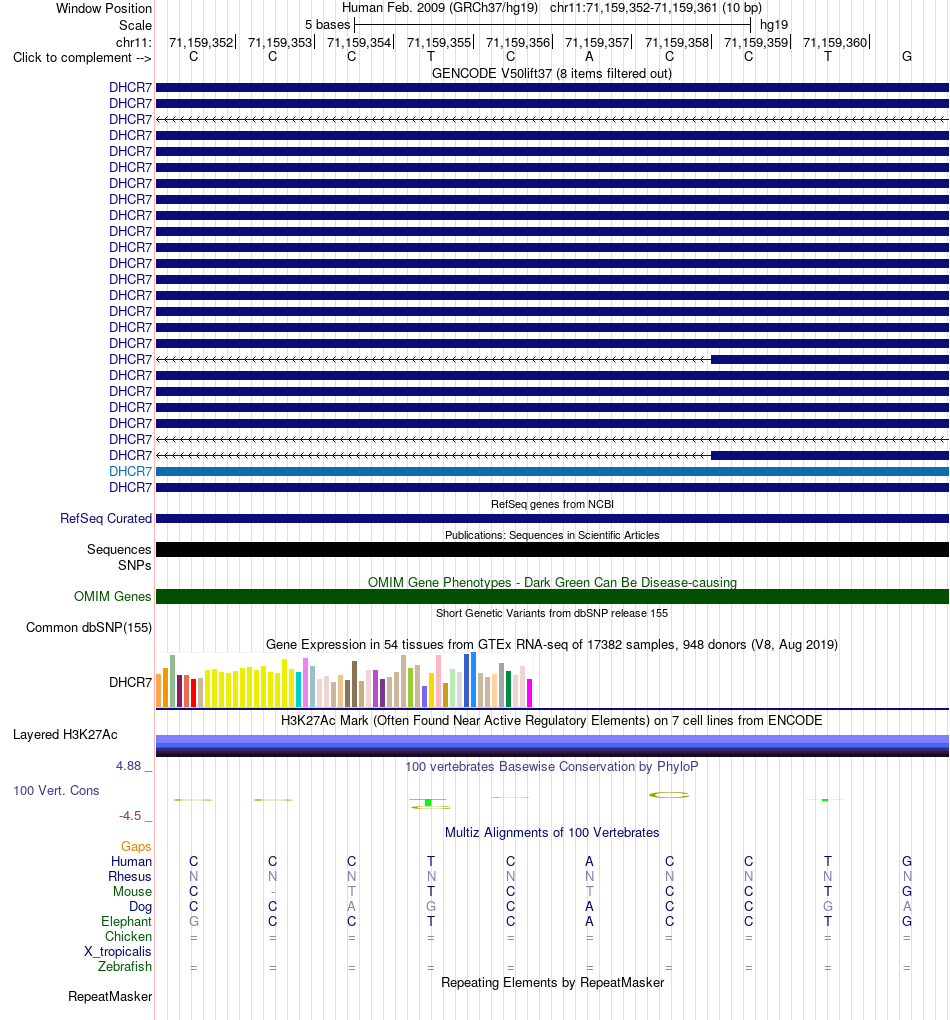Click the Rhesus alignment row label

tap(130, 876)
